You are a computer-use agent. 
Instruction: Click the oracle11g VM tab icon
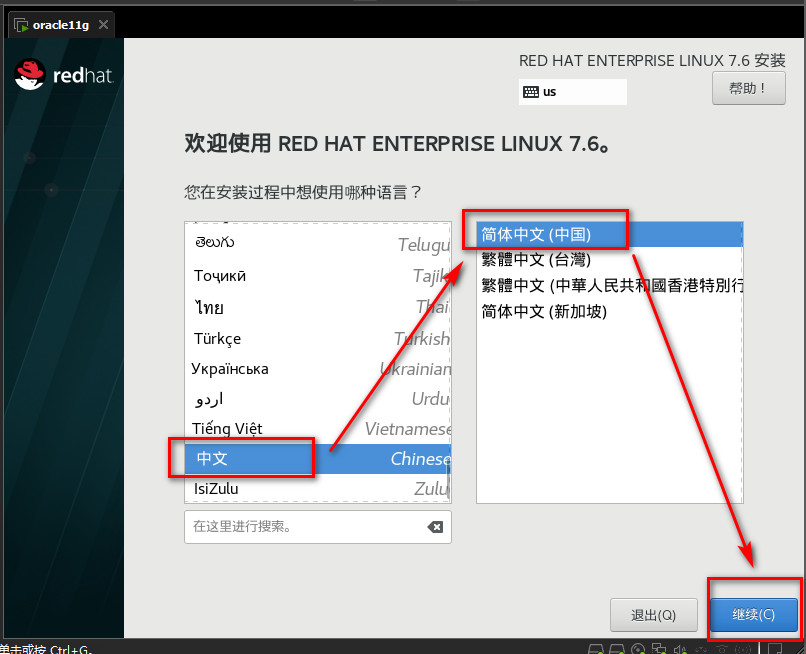21,24
